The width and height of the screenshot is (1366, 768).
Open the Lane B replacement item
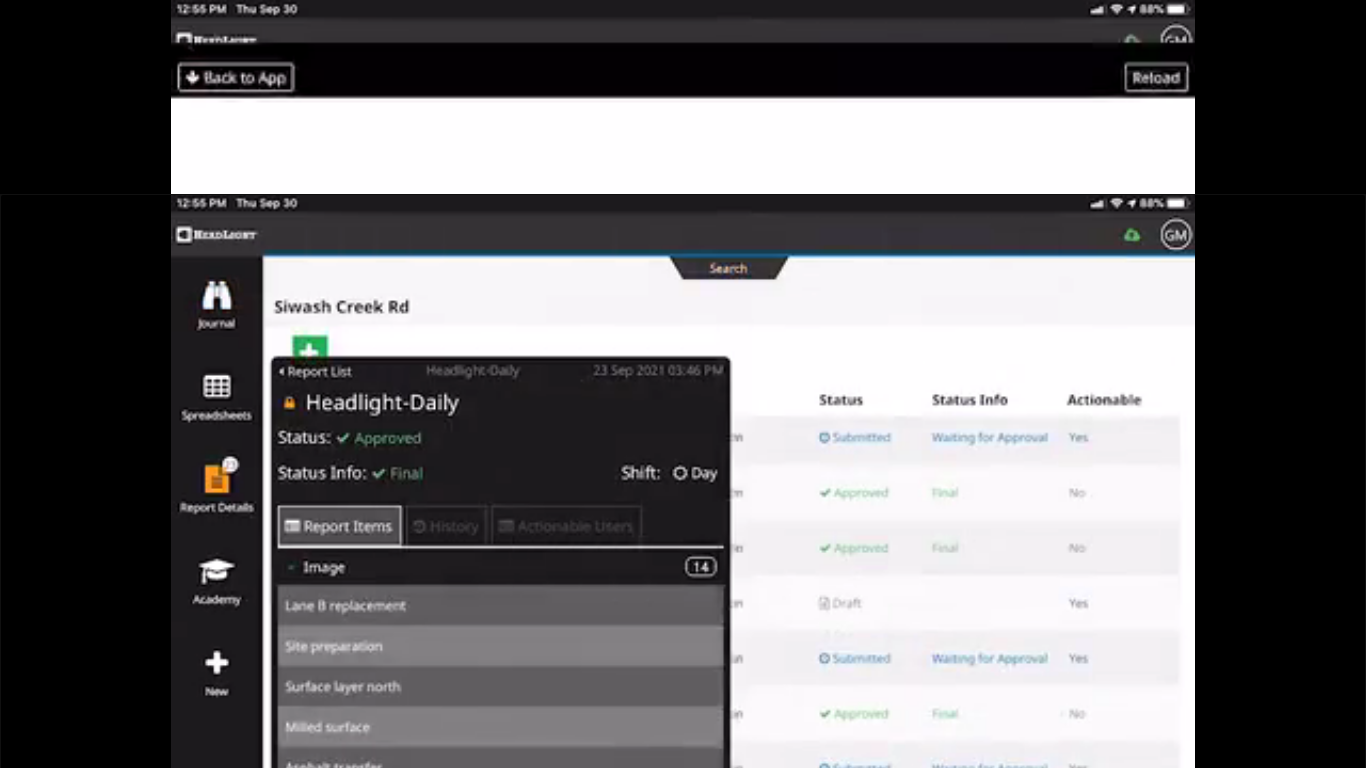[500, 606]
